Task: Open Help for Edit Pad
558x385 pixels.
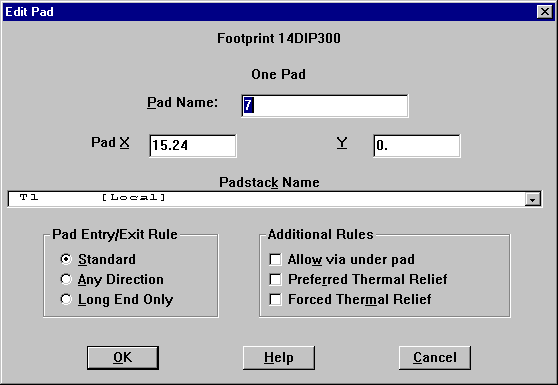Action: coord(279,358)
